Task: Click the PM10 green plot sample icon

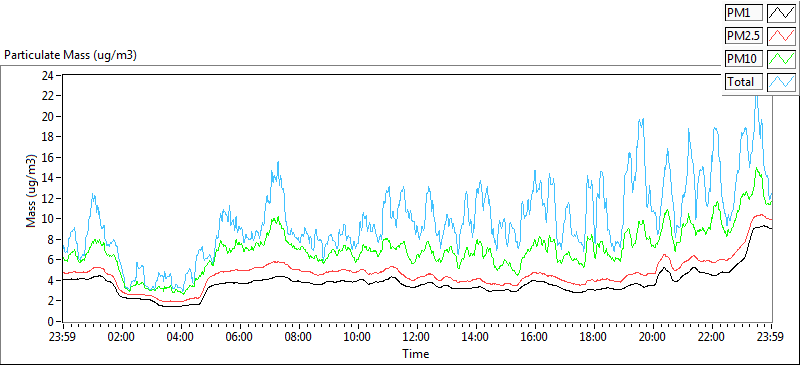Action: point(782,59)
